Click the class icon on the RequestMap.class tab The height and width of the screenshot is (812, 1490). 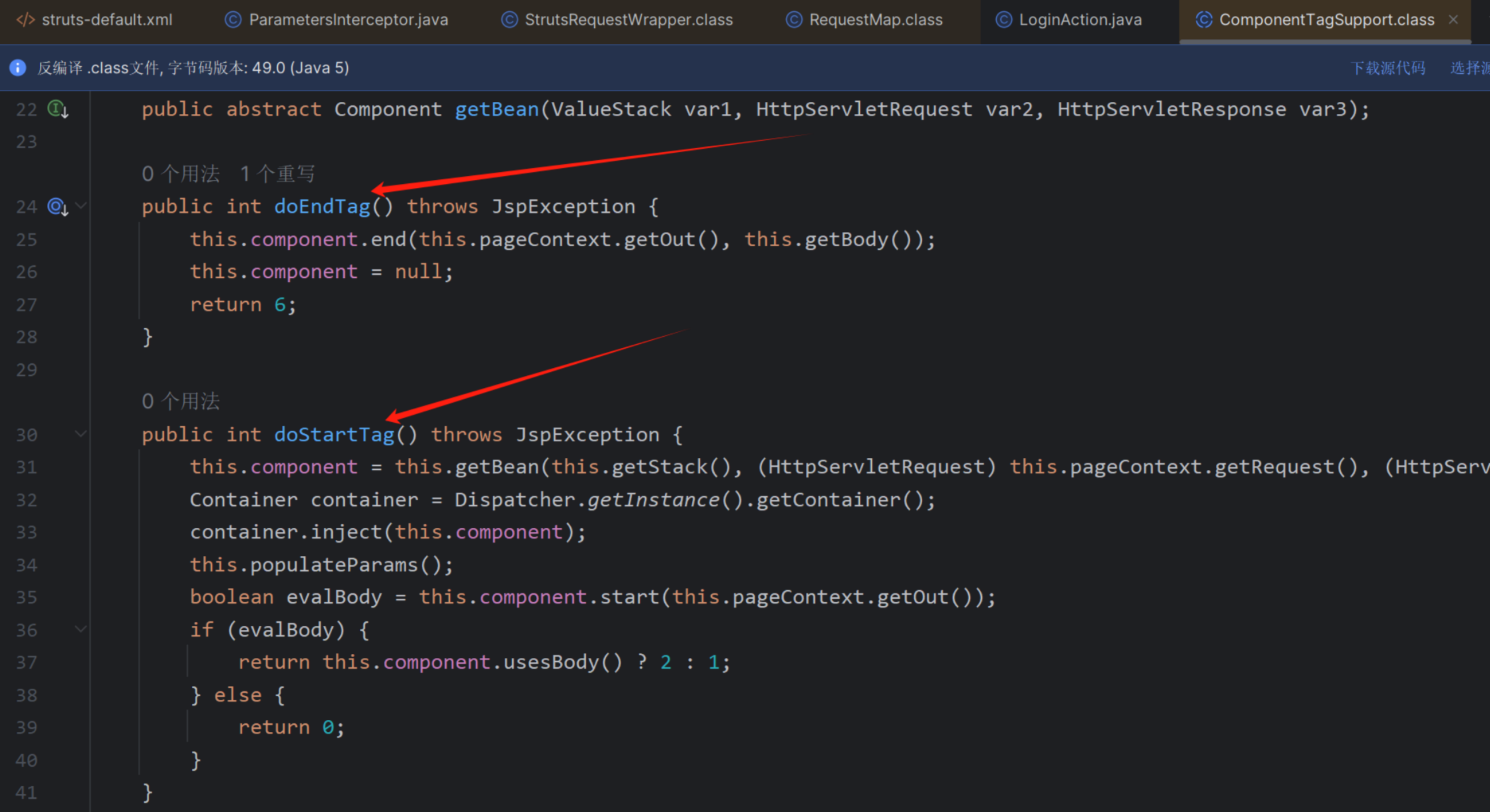click(x=793, y=20)
